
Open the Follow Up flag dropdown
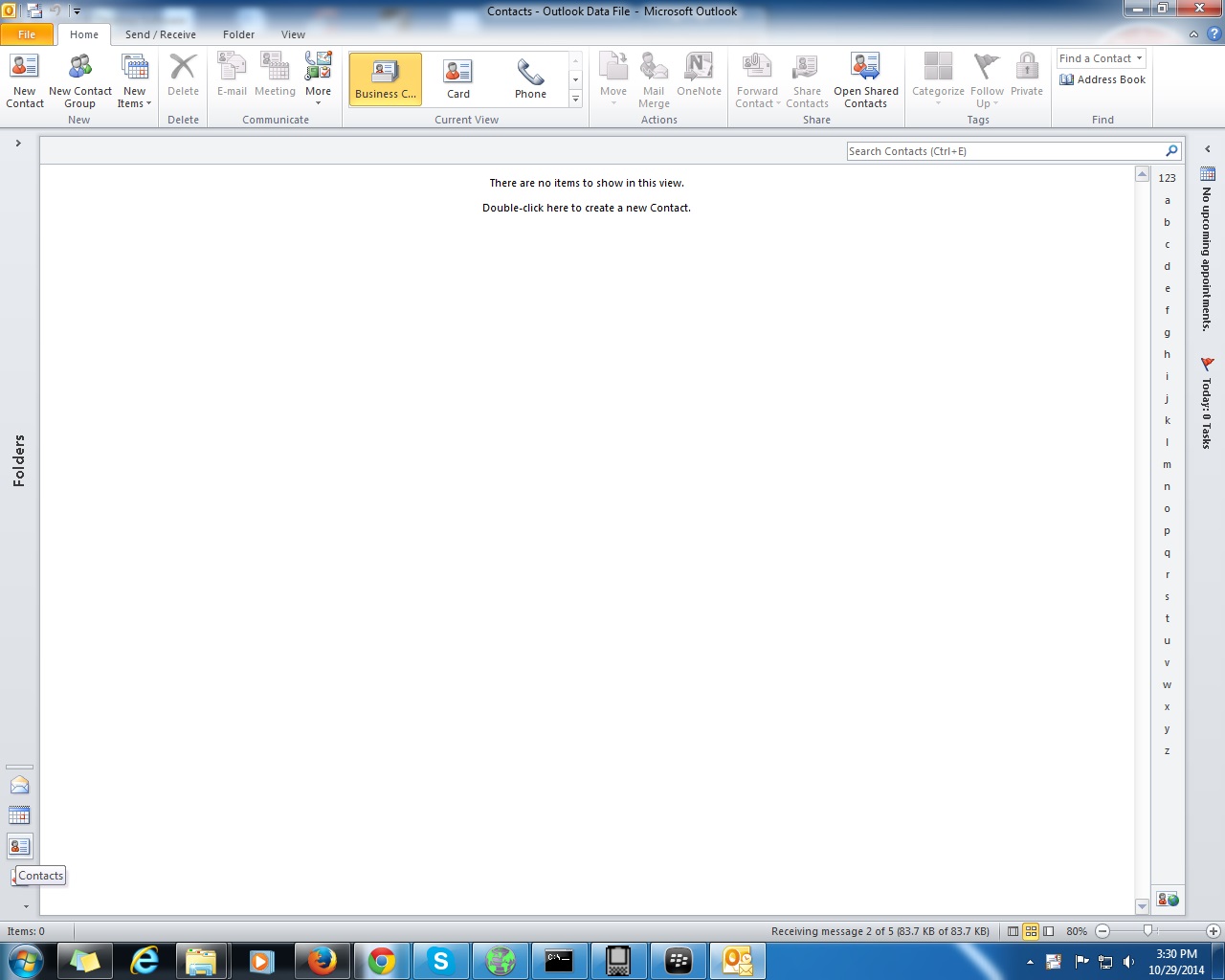[x=987, y=80]
